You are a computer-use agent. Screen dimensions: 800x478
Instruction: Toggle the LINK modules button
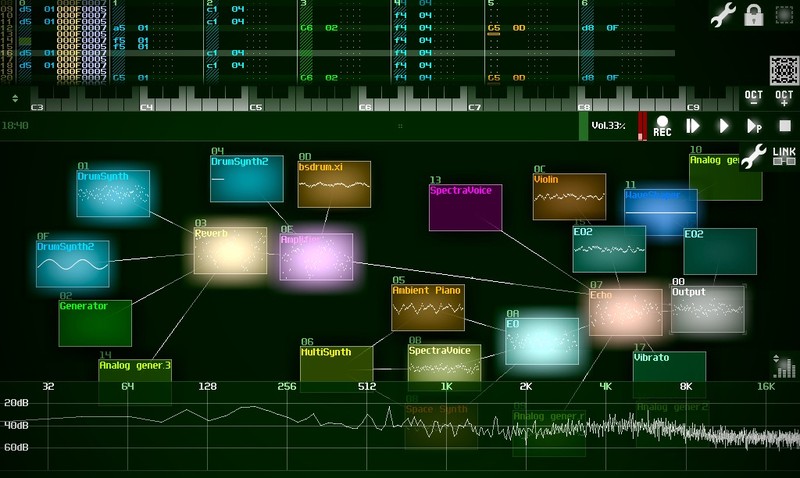784,155
